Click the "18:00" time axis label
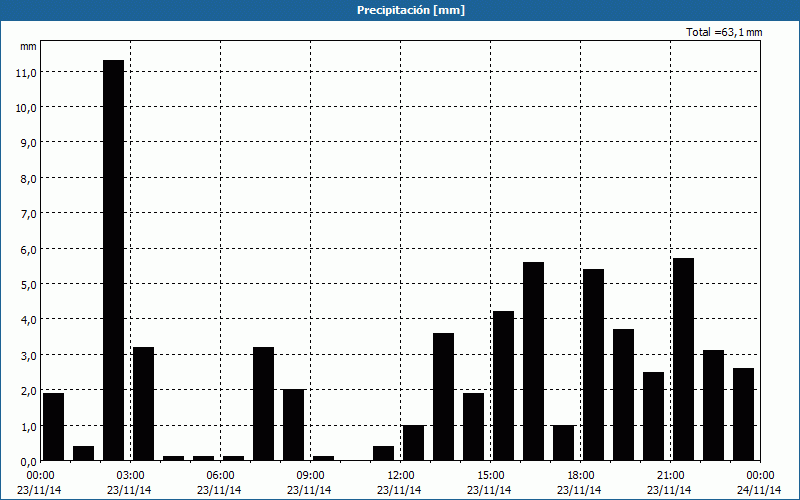800x500 pixels. pos(581,476)
